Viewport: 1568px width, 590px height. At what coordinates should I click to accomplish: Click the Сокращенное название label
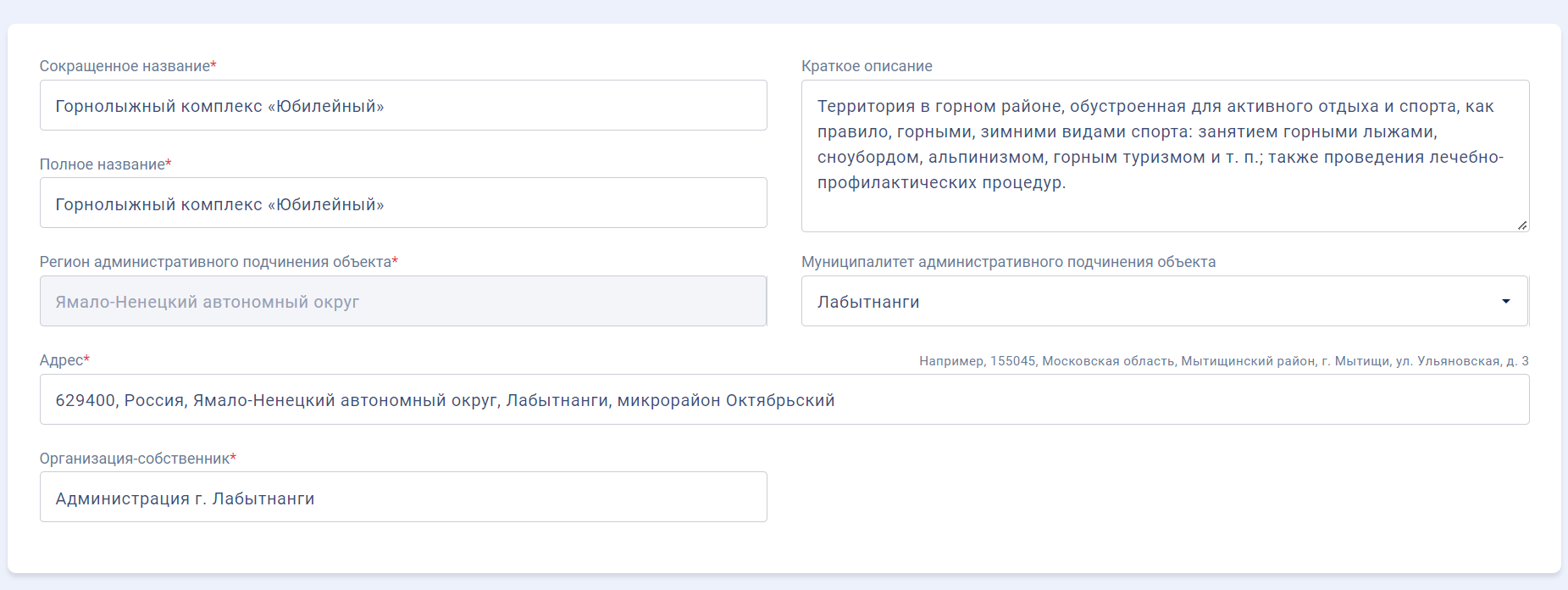(x=128, y=66)
